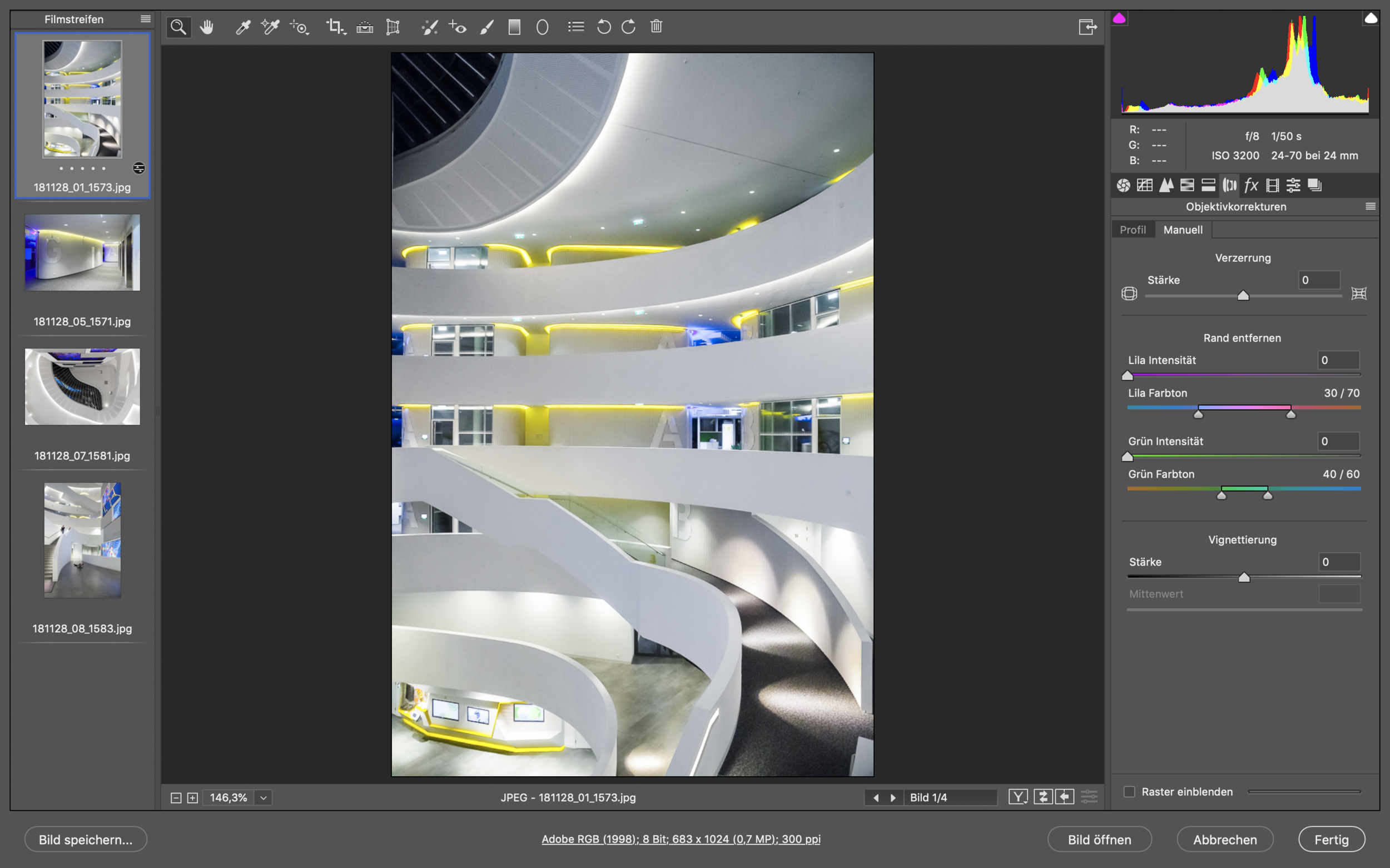This screenshot has height=868, width=1390.
Task: Select the Hand tool
Action: pos(207,27)
